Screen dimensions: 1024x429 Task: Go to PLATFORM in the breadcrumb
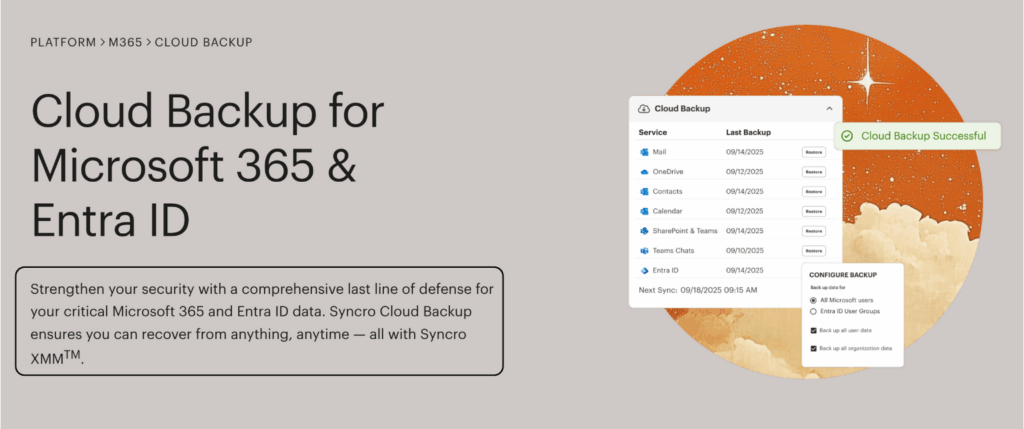click(x=63, y=42)
